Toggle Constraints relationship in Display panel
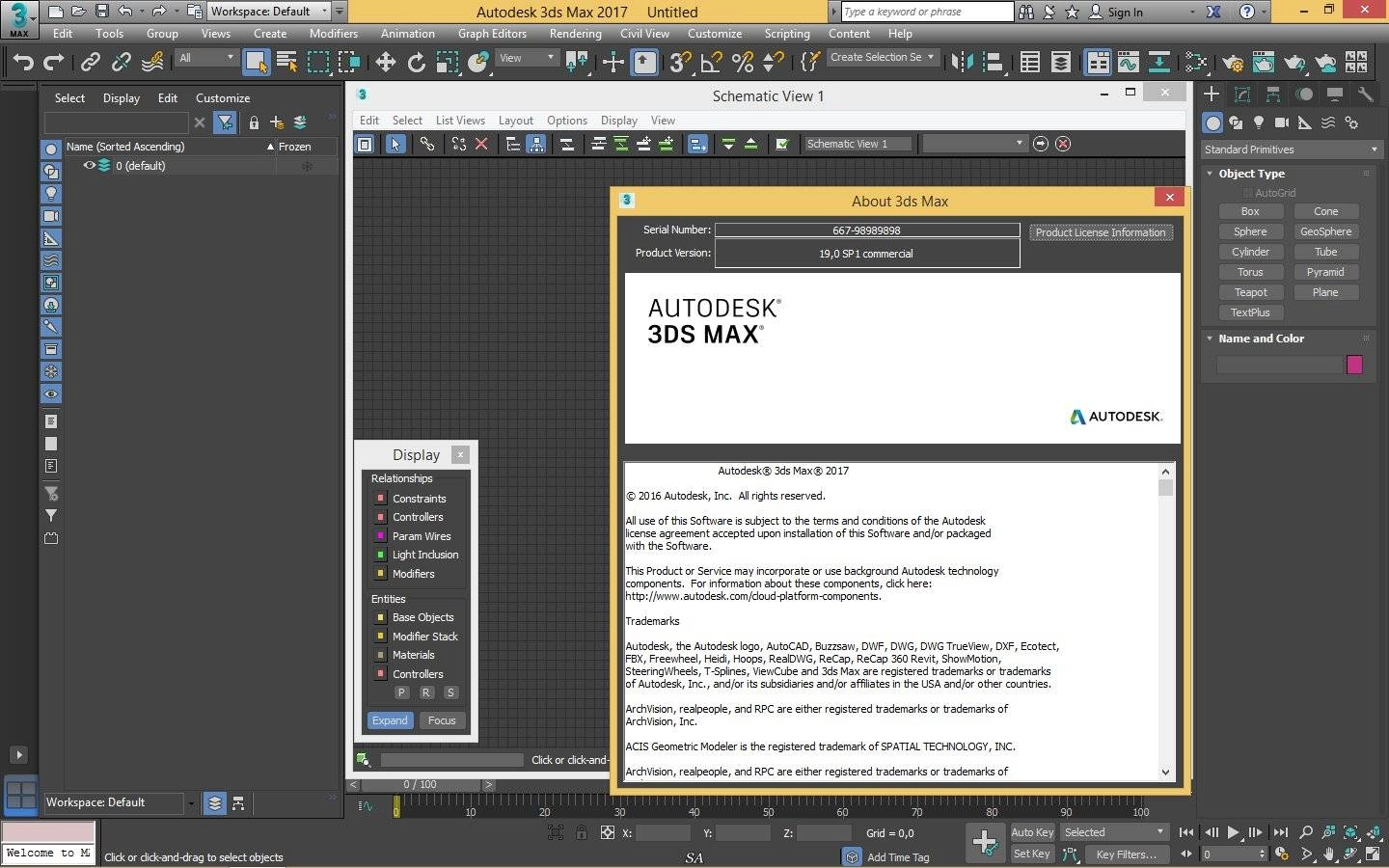This screenshot has height=868, width=1389. point(380,499)
